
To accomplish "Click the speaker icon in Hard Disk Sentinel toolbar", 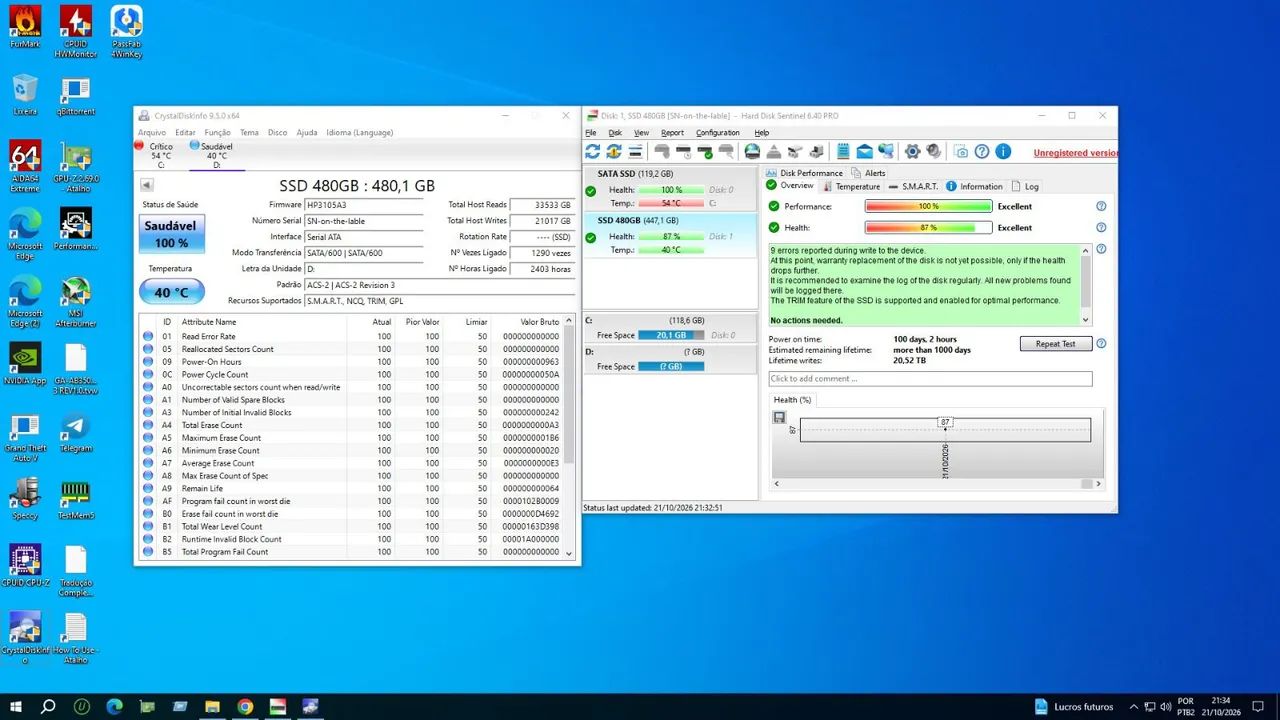I will pos(933,151).
